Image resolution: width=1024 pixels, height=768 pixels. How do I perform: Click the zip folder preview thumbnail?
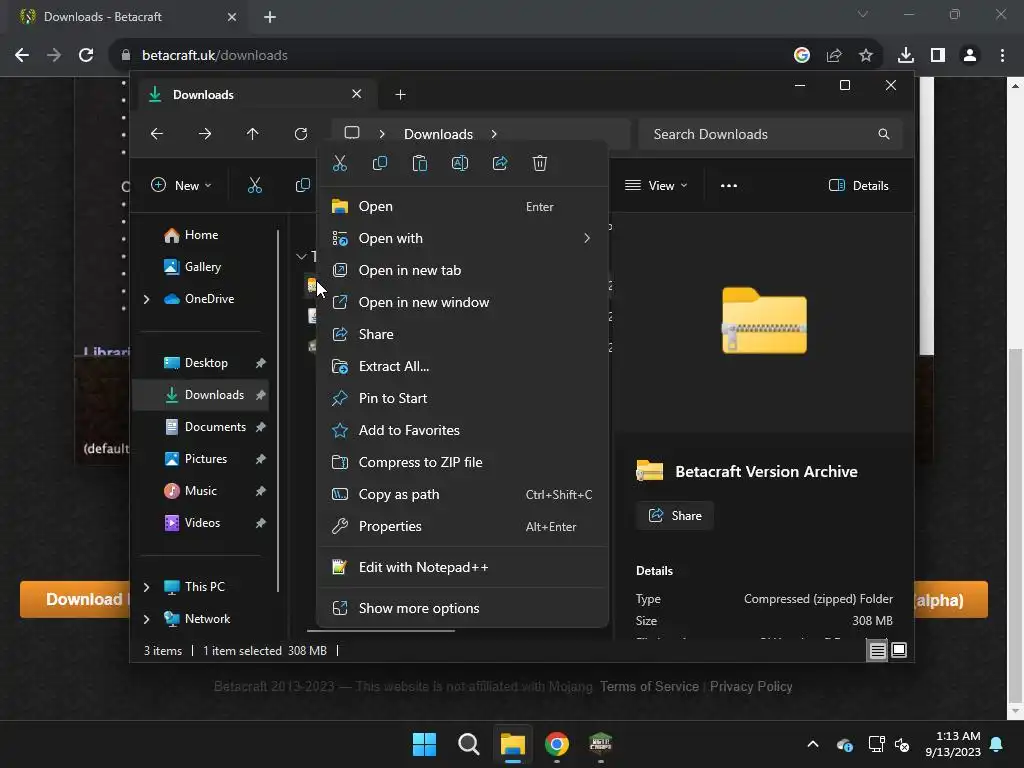[764, 321]
